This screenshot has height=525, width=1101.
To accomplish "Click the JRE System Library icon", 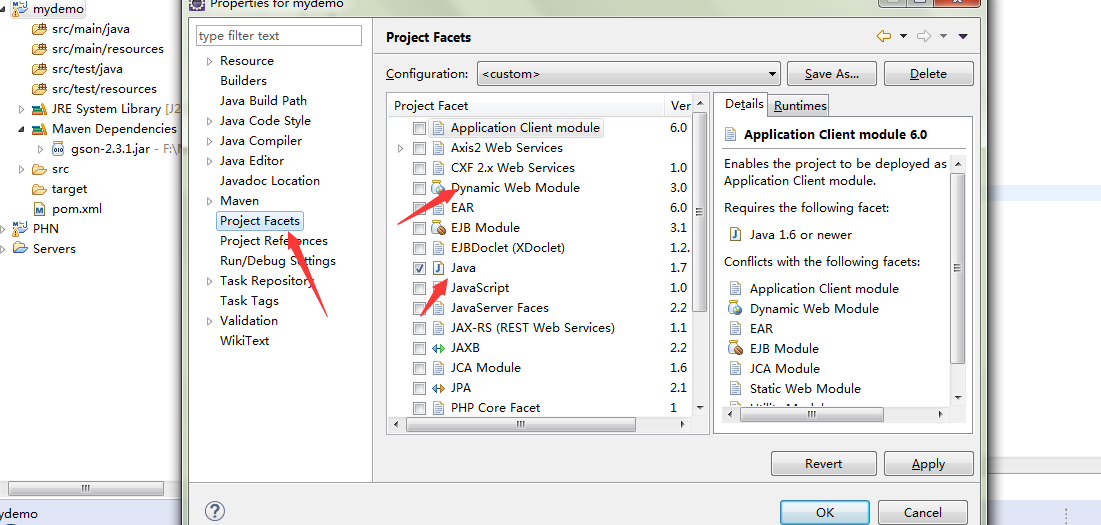I will tap(39, 109).
